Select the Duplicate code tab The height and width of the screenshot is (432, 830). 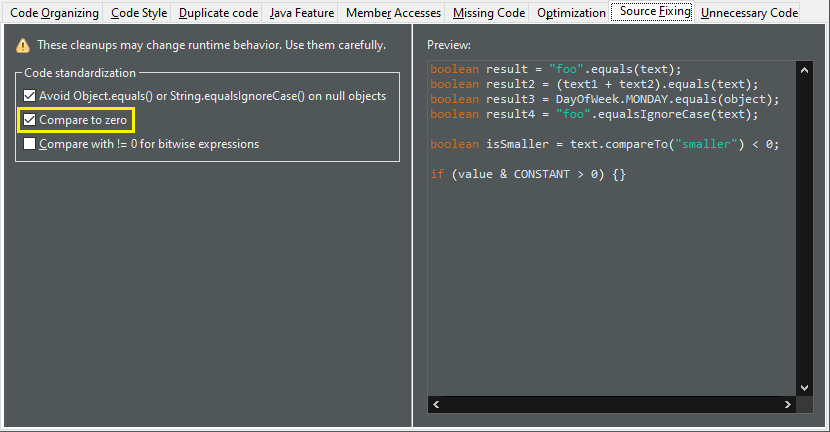click(218, 13)
